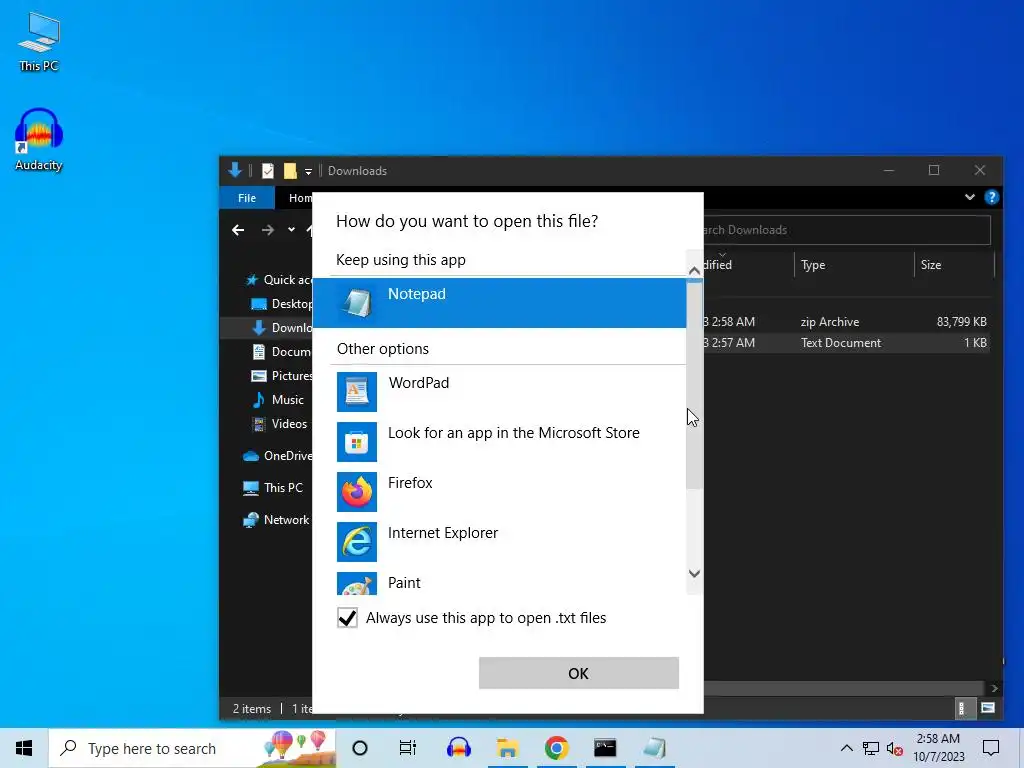
Task: Select the zip Archive file row
Action: [x=846, y=322]
